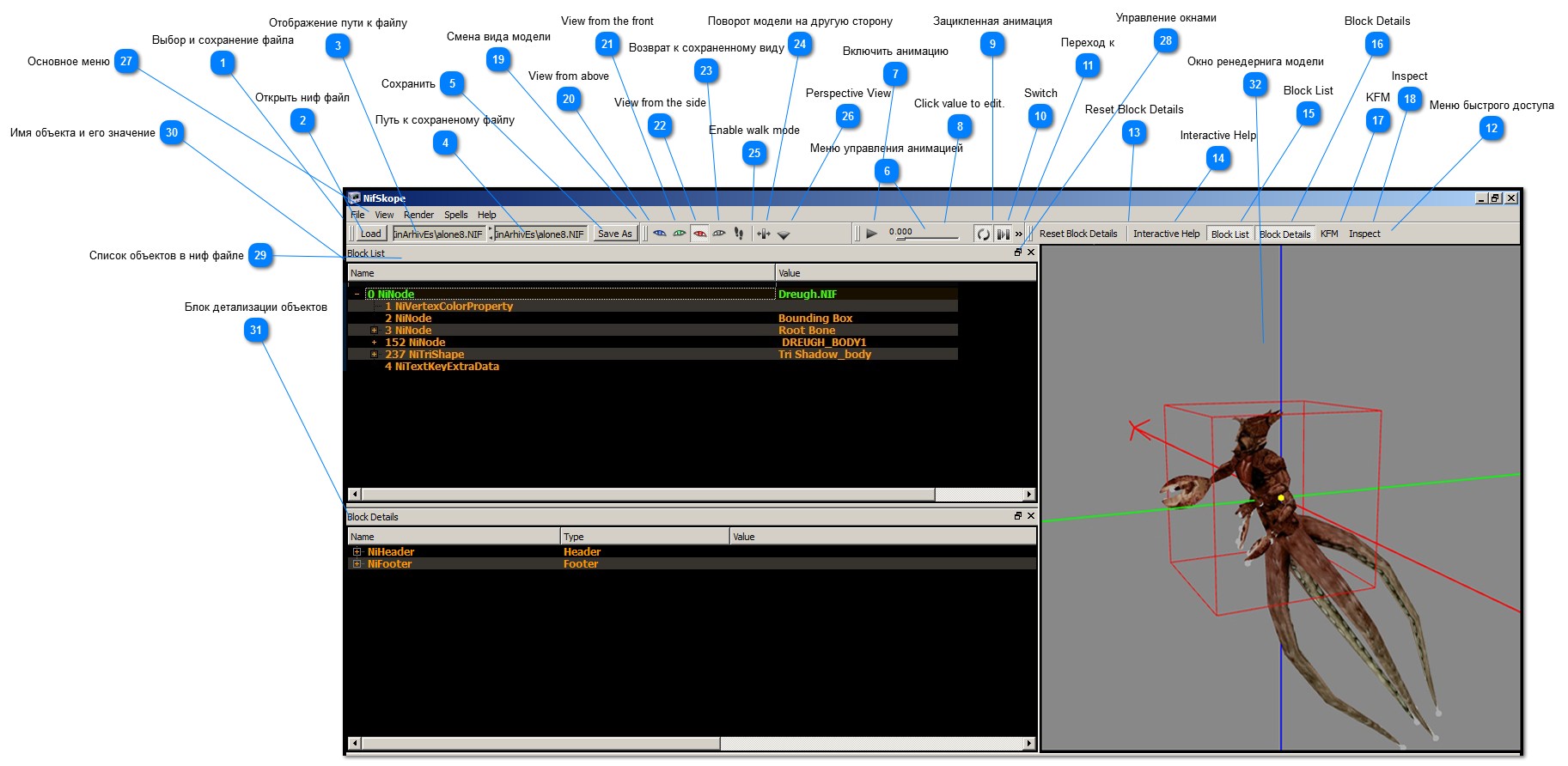Open the Render menu
Image resolution: width=1568 pixels, height=766 pixels.
pos(418,215)
